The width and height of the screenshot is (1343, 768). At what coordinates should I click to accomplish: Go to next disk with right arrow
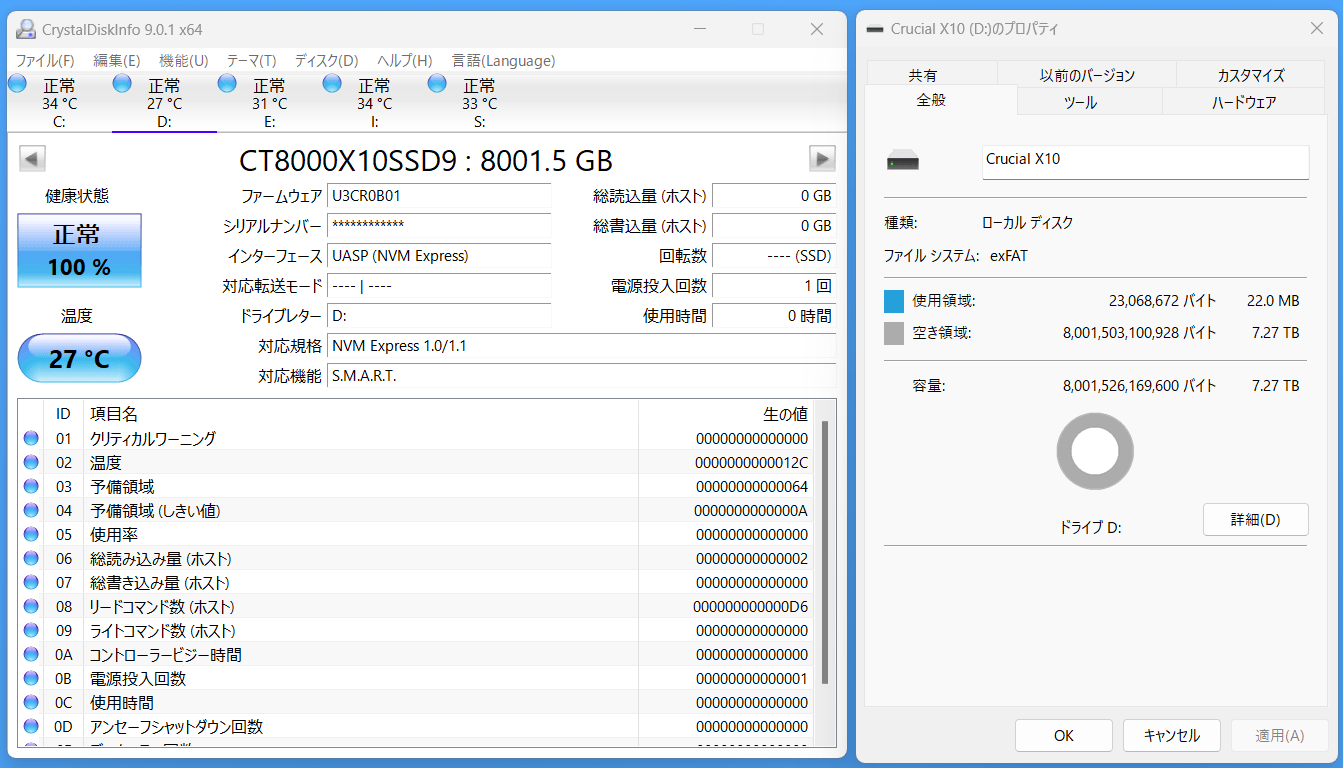point(822,158)
